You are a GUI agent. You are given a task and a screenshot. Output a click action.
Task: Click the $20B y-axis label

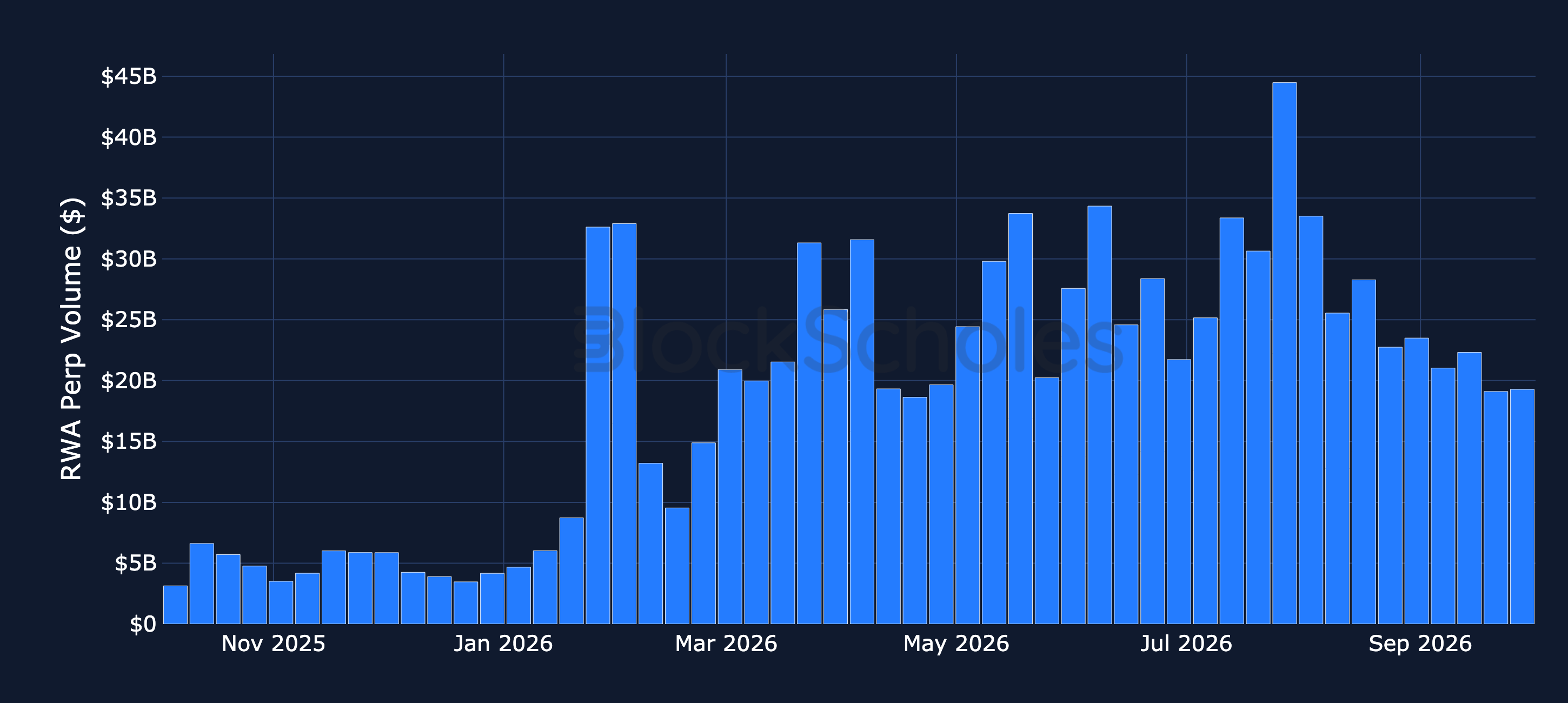coord(129,381)
